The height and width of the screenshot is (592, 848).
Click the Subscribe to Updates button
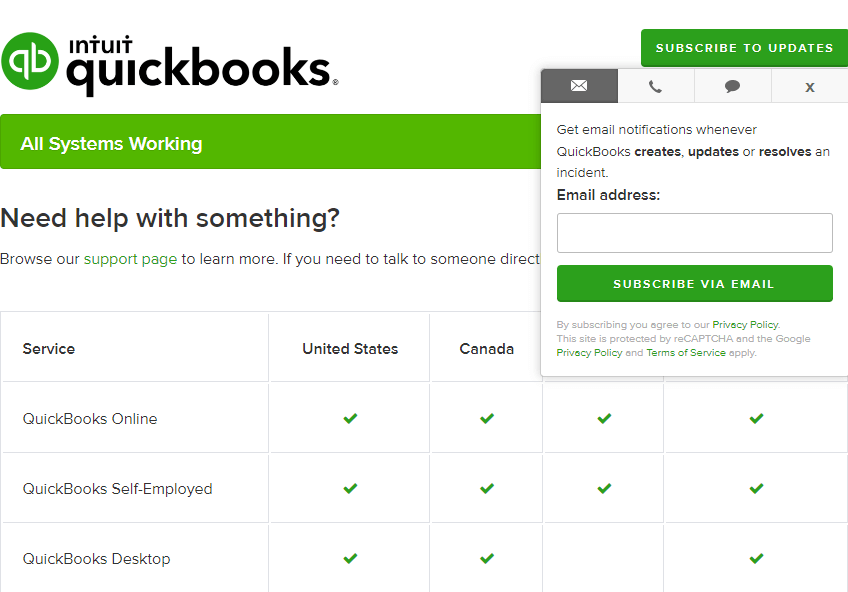tap(744, 48)
